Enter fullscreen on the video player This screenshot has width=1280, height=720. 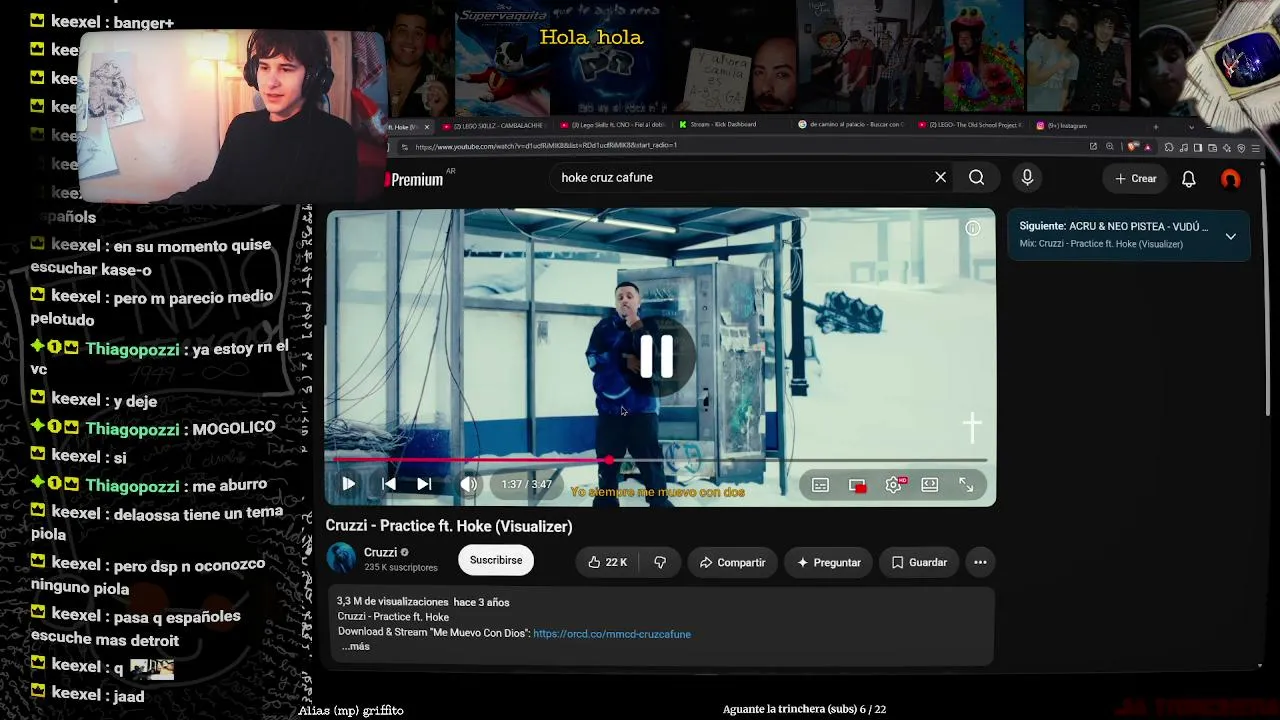point(966,485)
